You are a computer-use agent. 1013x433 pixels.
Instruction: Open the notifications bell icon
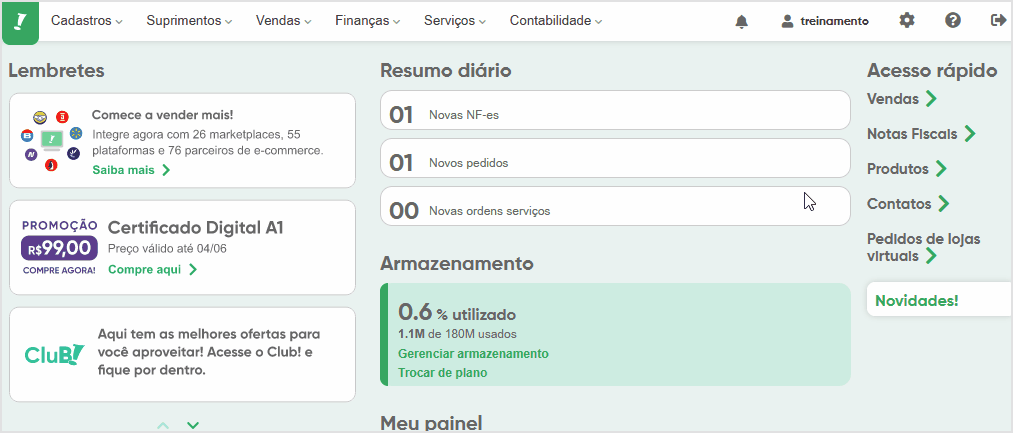point(741,21)
